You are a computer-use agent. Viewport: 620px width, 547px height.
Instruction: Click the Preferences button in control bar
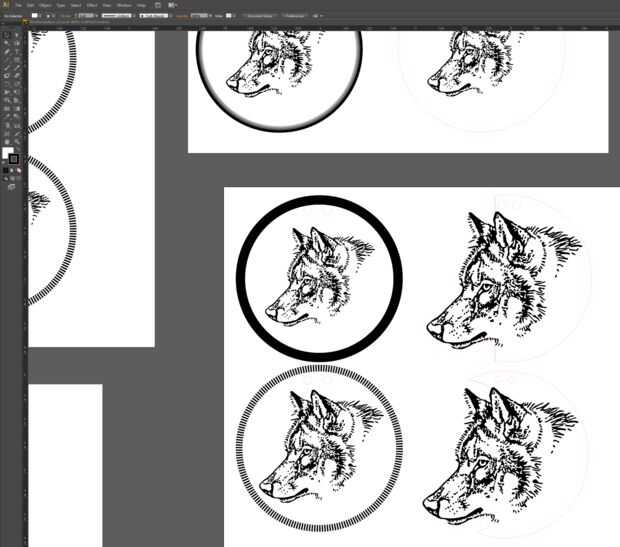coord(293,16)
